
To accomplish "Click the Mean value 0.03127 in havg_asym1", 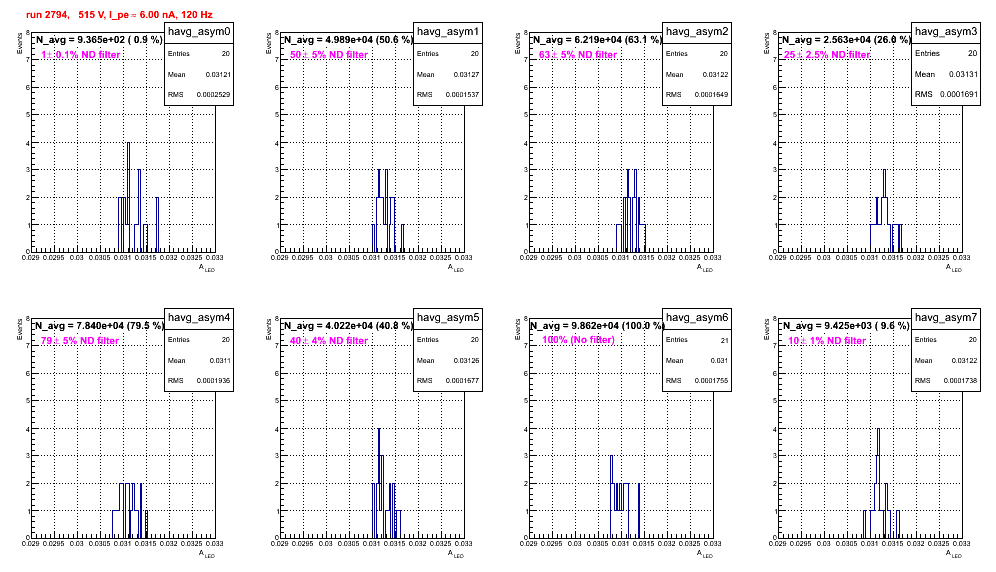I will click(467, 74).
